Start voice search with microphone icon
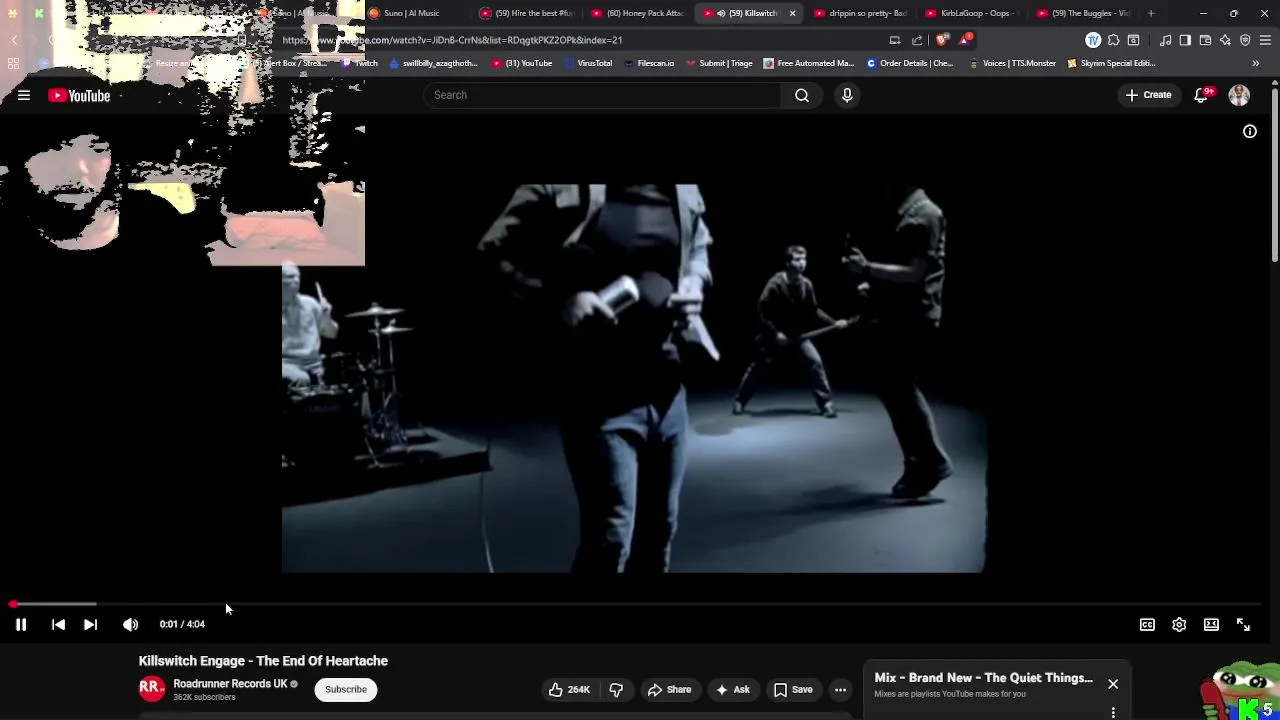Screen dimensions: 1280x720 [847, 95]
